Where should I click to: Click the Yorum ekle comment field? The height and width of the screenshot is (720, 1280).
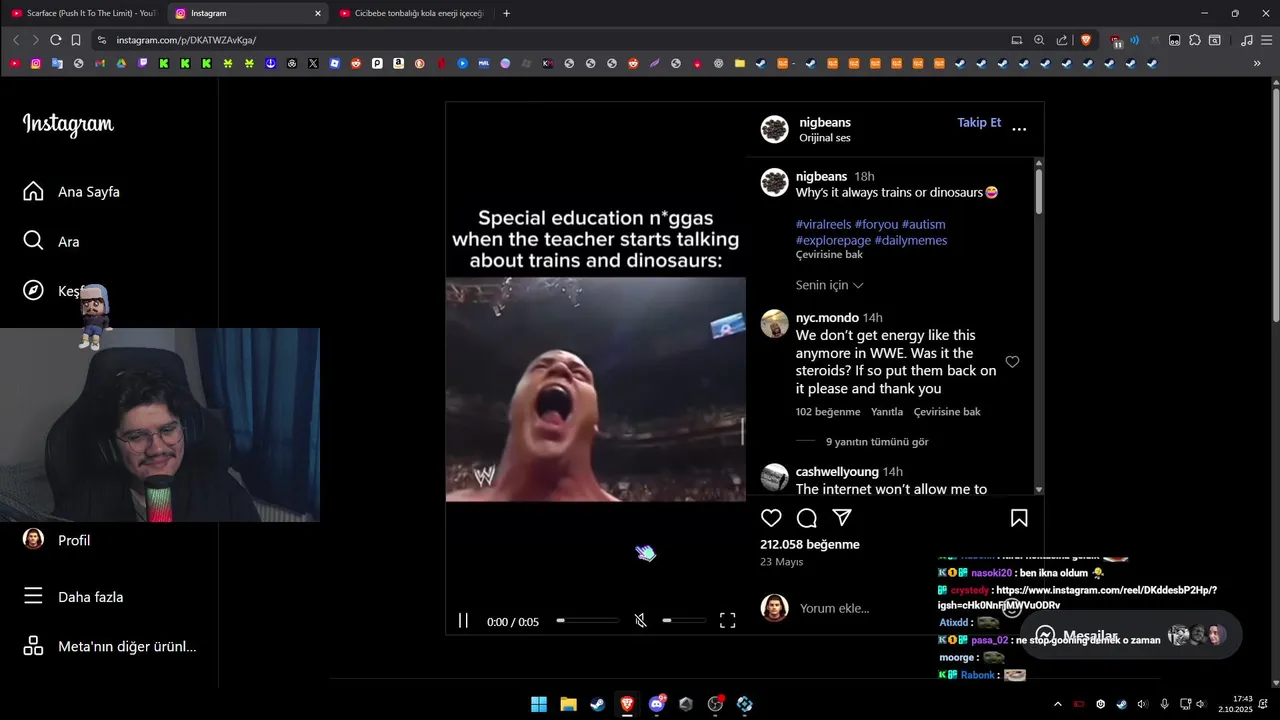coord(834,608)
